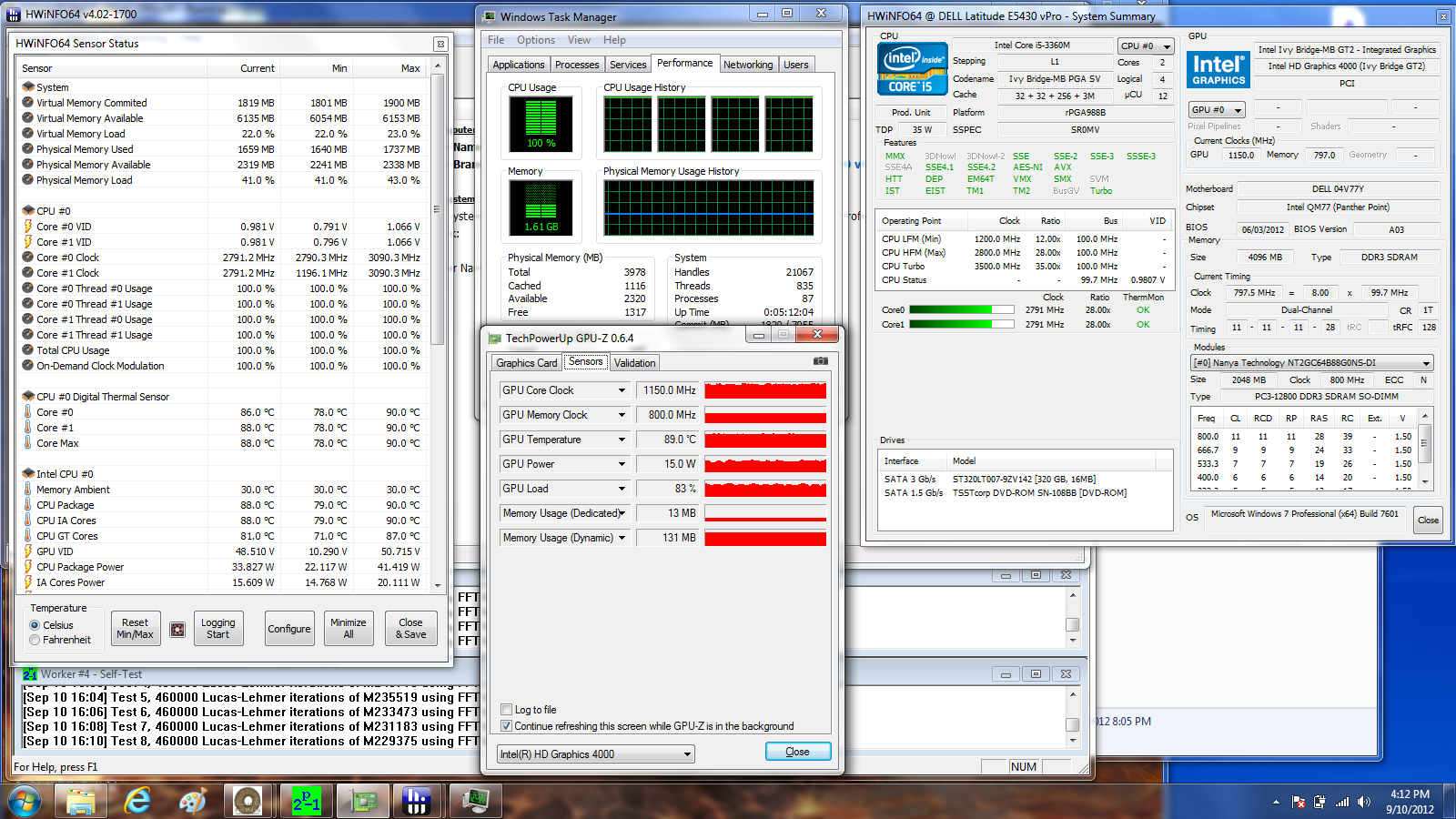Open the Memory Usage (Dynamic) dropdown
Screen dimensions: 1456x819
622,538
